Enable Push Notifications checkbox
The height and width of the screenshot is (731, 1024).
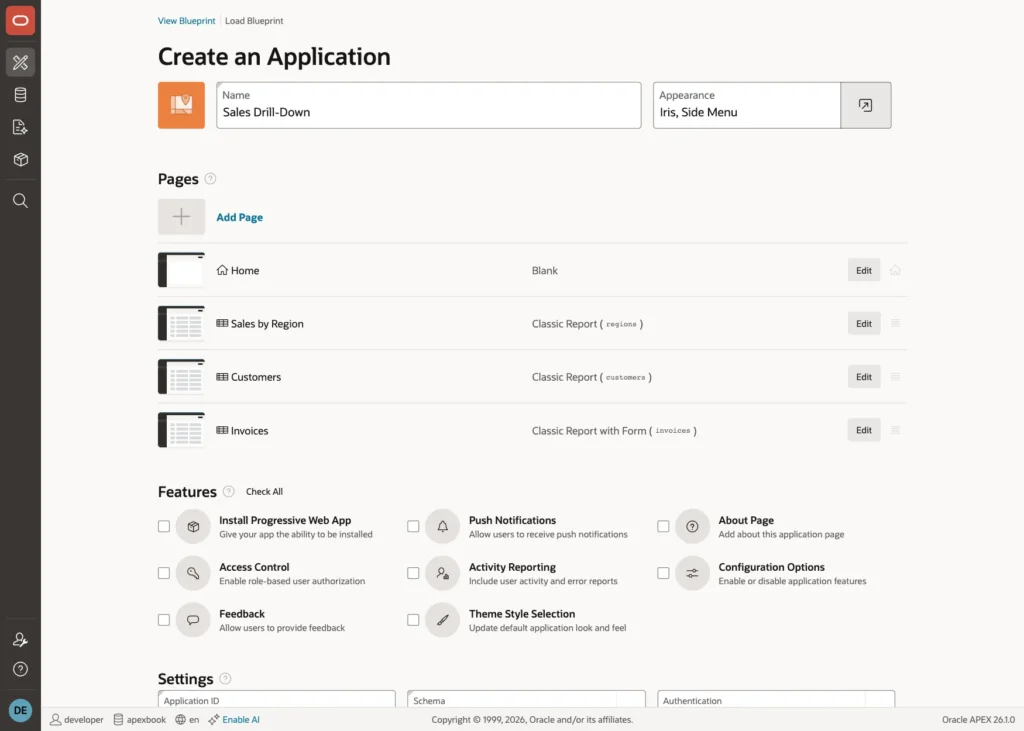point(413,526)
